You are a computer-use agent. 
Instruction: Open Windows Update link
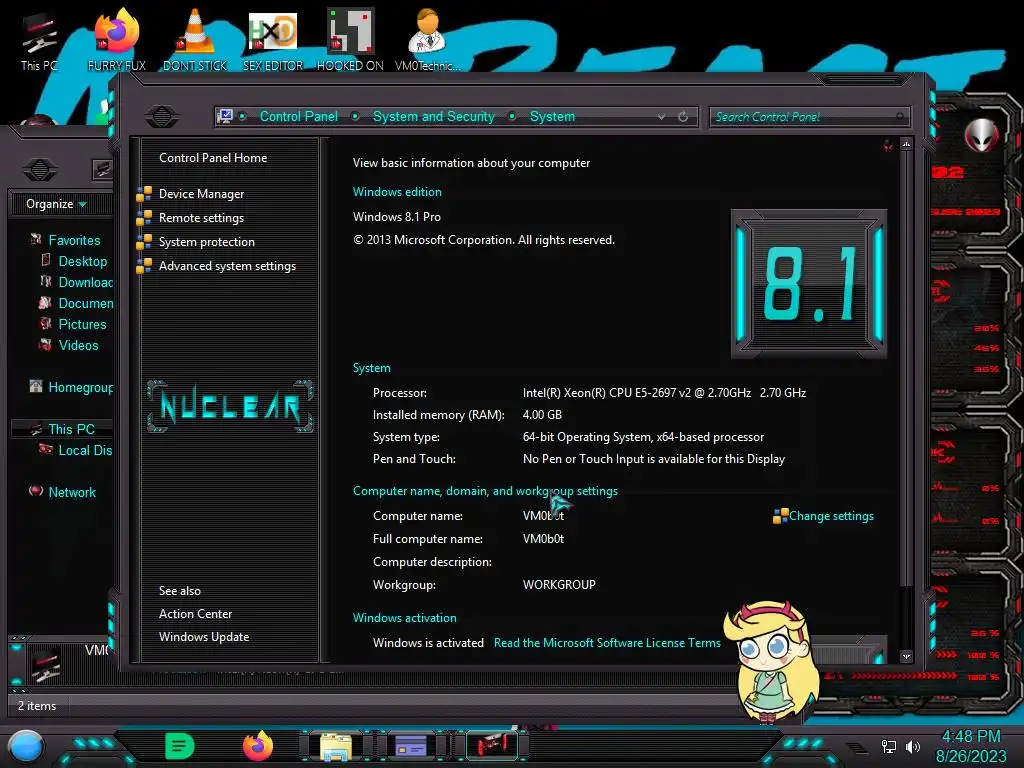(x=204, y=637)
